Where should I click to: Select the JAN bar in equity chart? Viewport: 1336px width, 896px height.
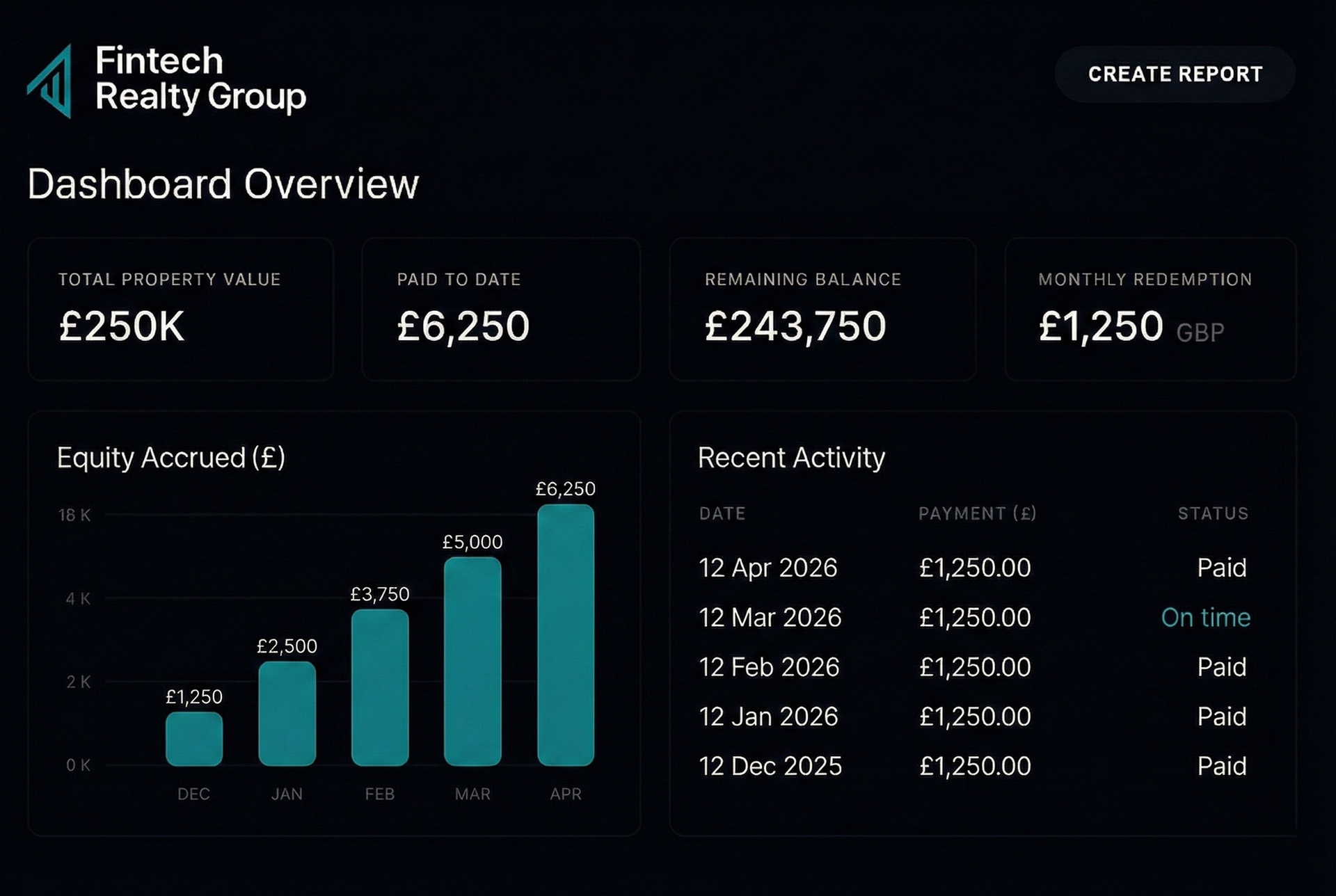[x=287, y=714]
